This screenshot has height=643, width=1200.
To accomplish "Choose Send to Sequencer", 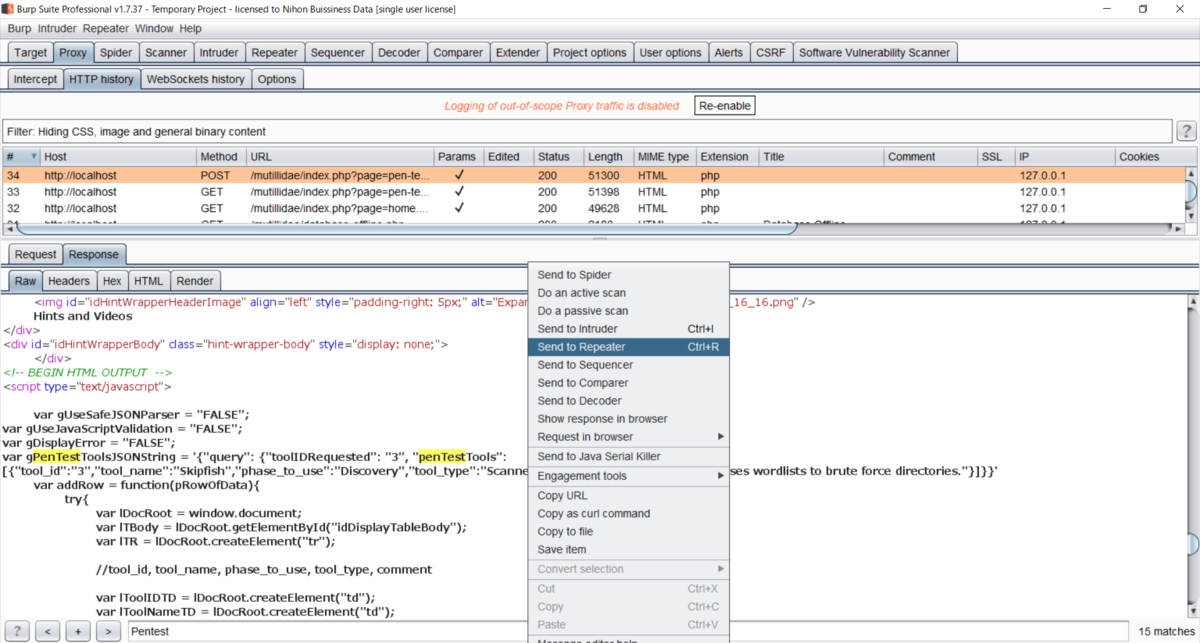I will [629, 365].
